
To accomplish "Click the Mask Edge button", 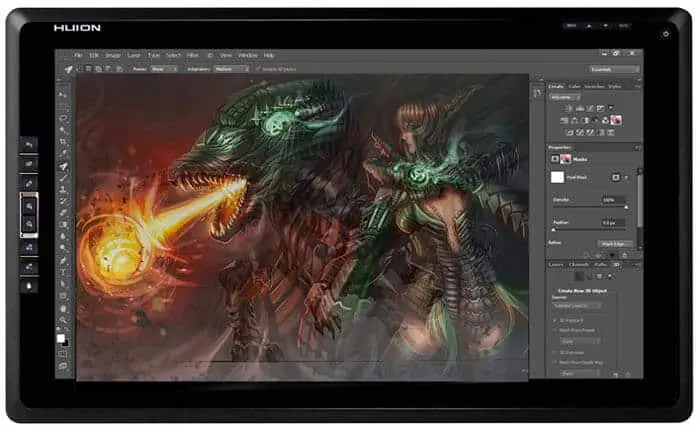I will [x=615, y=244].
